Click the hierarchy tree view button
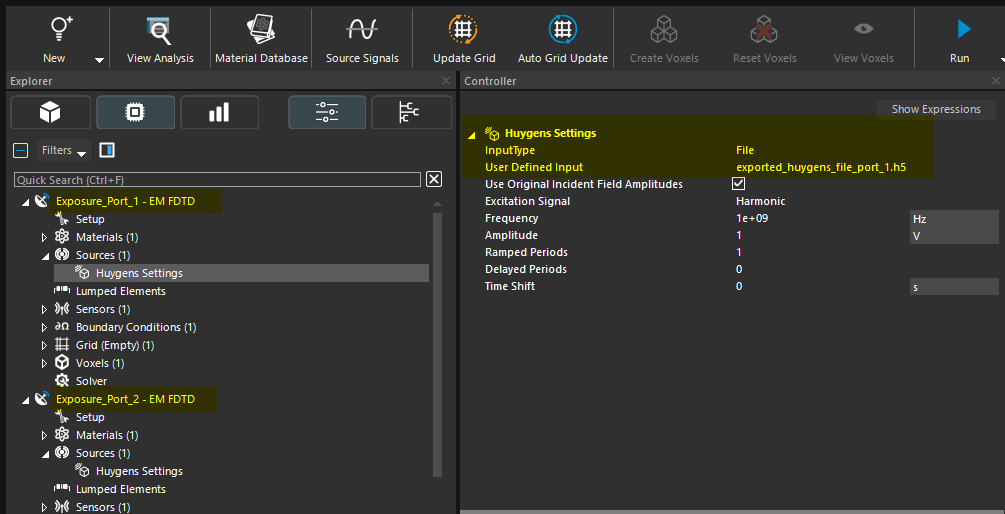The height and width of the screenshot is (514, 1005). [410, 113]
